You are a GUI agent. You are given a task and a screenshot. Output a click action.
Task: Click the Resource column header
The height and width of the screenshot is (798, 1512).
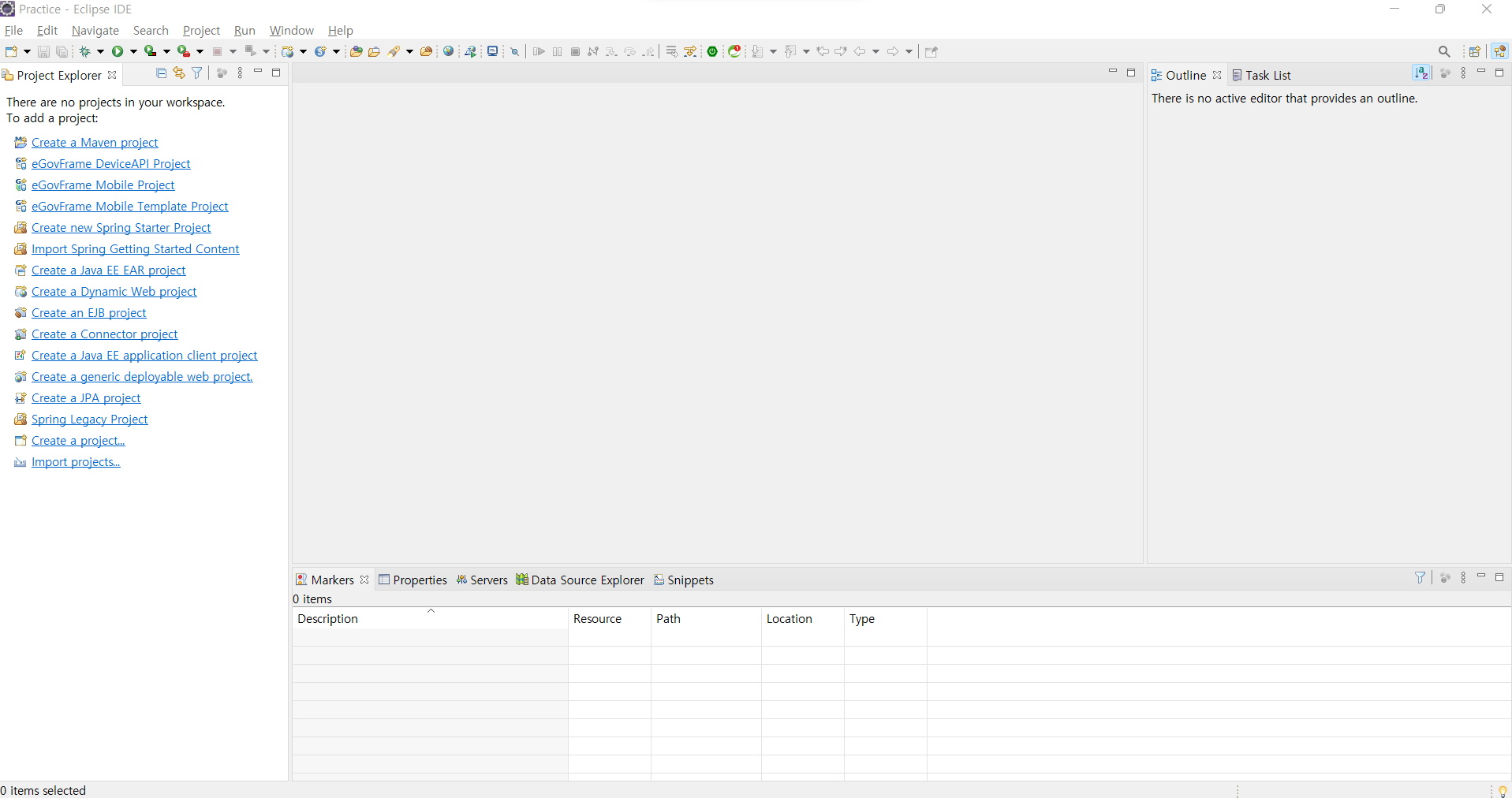coord(610,618)
